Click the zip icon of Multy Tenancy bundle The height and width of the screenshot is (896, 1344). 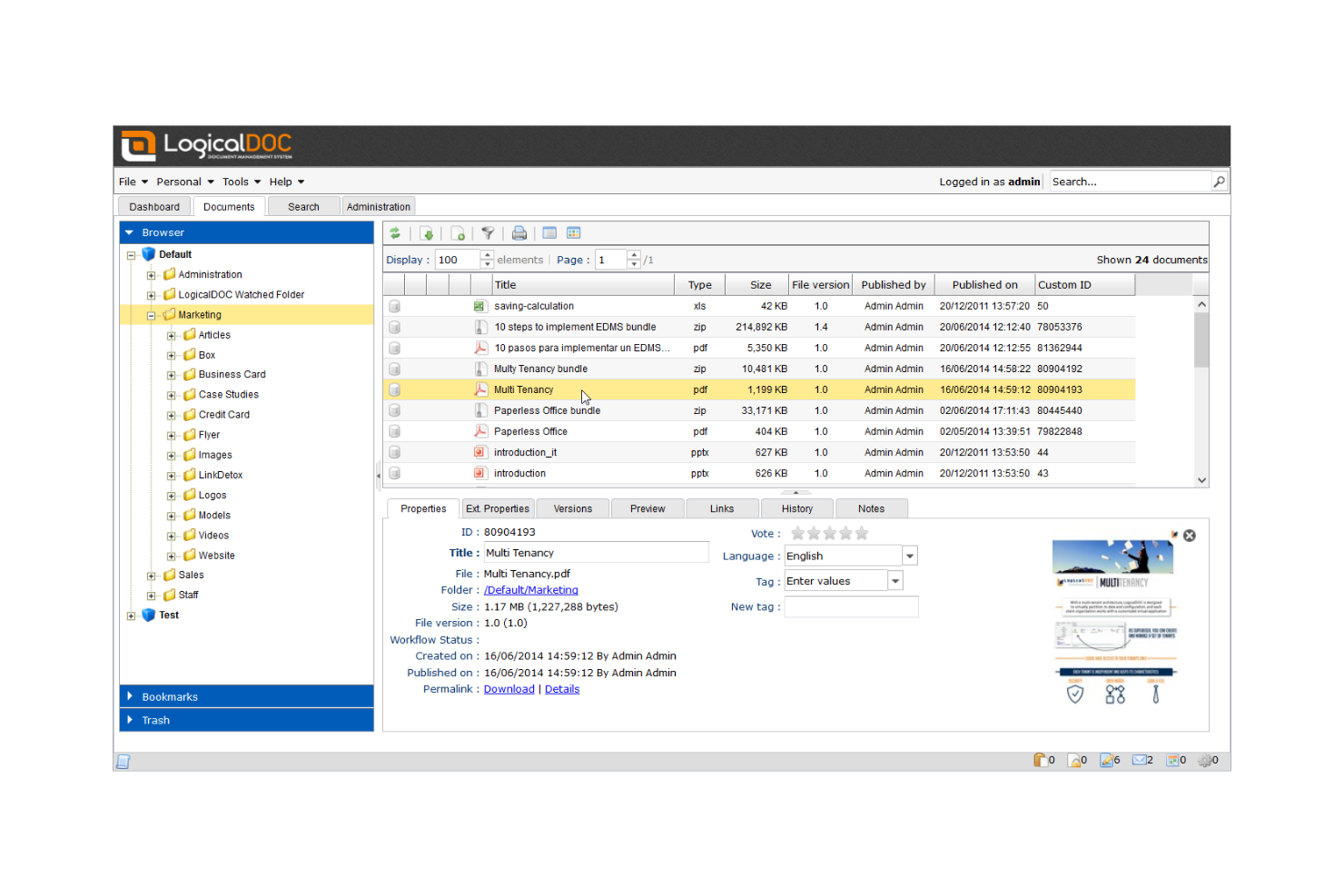click(x=480, y=369)
